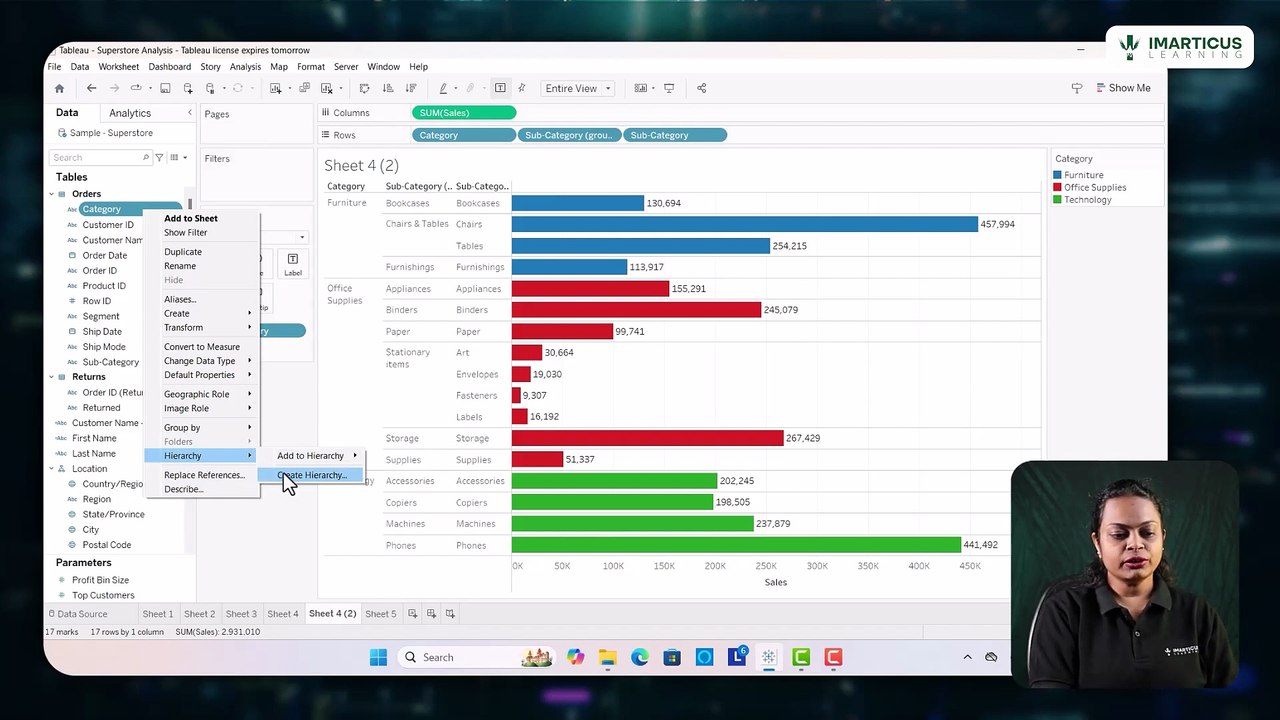
Task: Click the Office Supplies red legend swatch
Action: tap(1057, 187)
